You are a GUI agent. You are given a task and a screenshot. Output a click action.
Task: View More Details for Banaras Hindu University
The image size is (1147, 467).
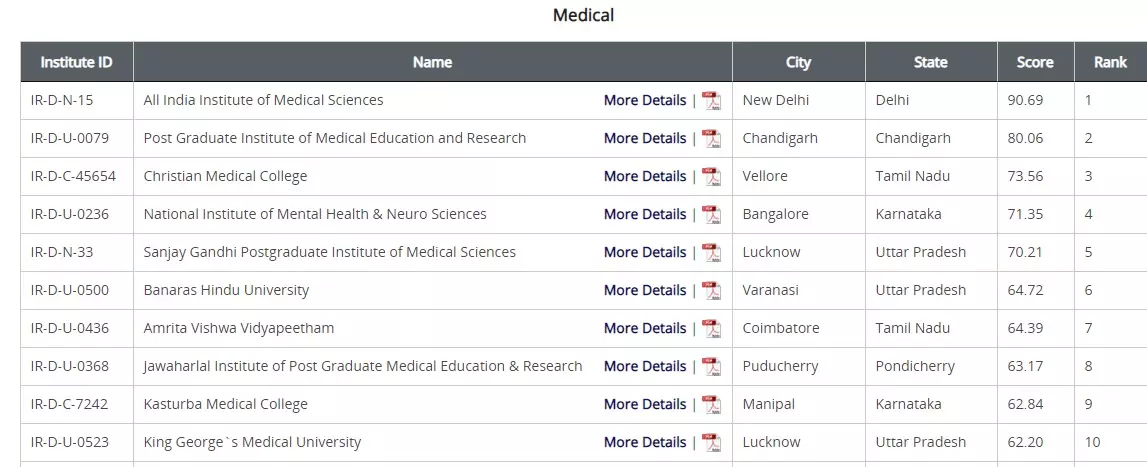[x=644, y=291]
